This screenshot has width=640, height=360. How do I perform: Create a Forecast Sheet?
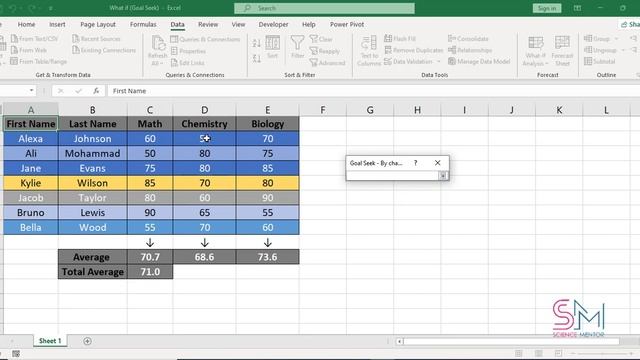(562, 51)
